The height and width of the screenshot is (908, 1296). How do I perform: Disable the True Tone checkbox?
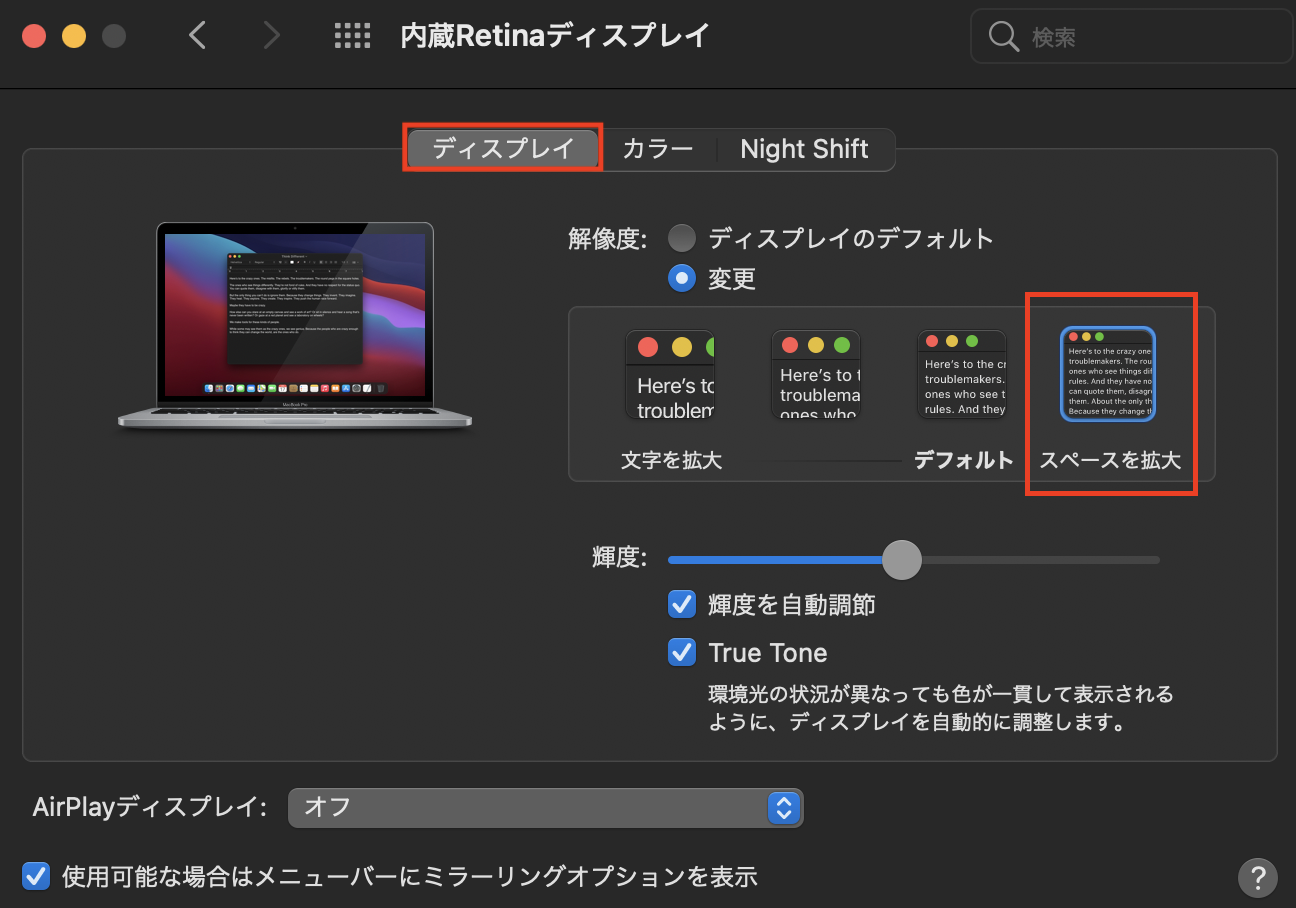click(682, 652)
